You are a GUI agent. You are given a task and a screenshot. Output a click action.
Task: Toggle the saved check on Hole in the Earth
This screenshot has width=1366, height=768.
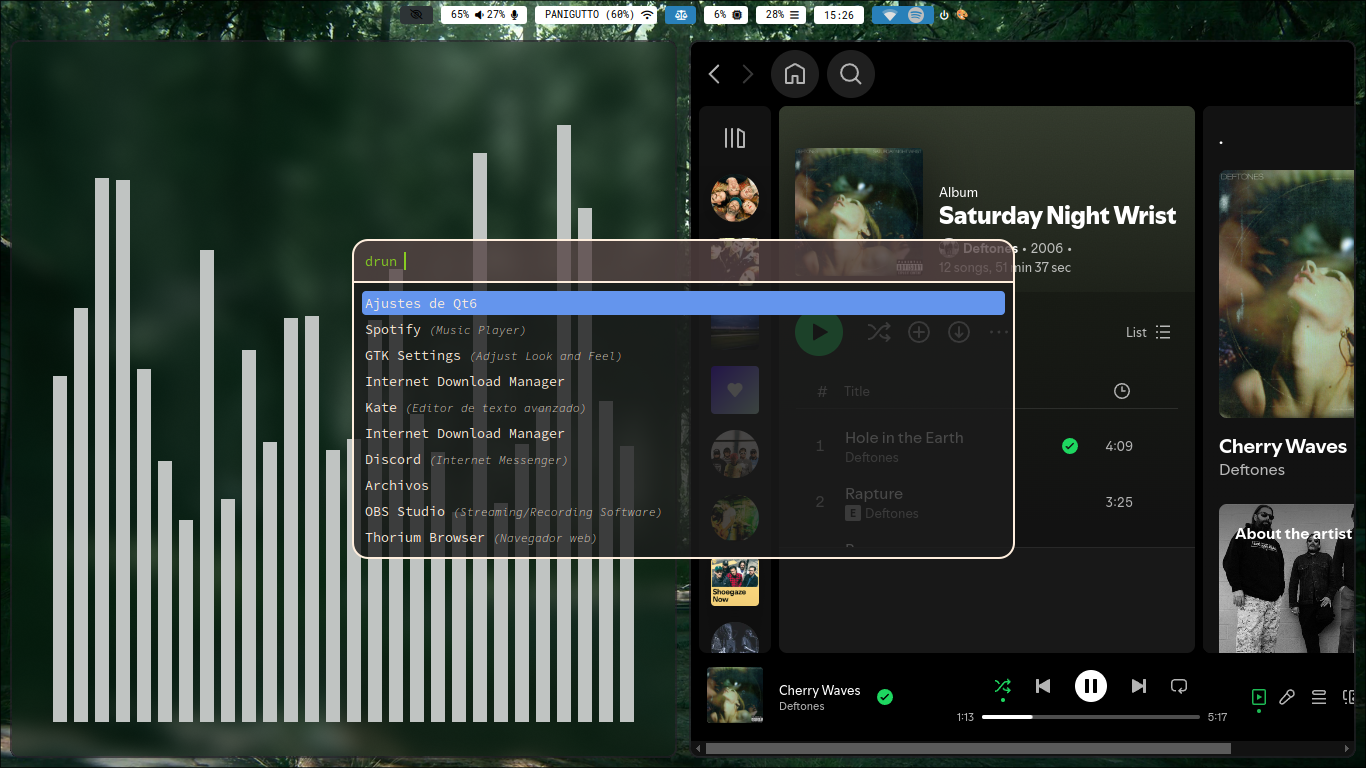[1070, 446]
